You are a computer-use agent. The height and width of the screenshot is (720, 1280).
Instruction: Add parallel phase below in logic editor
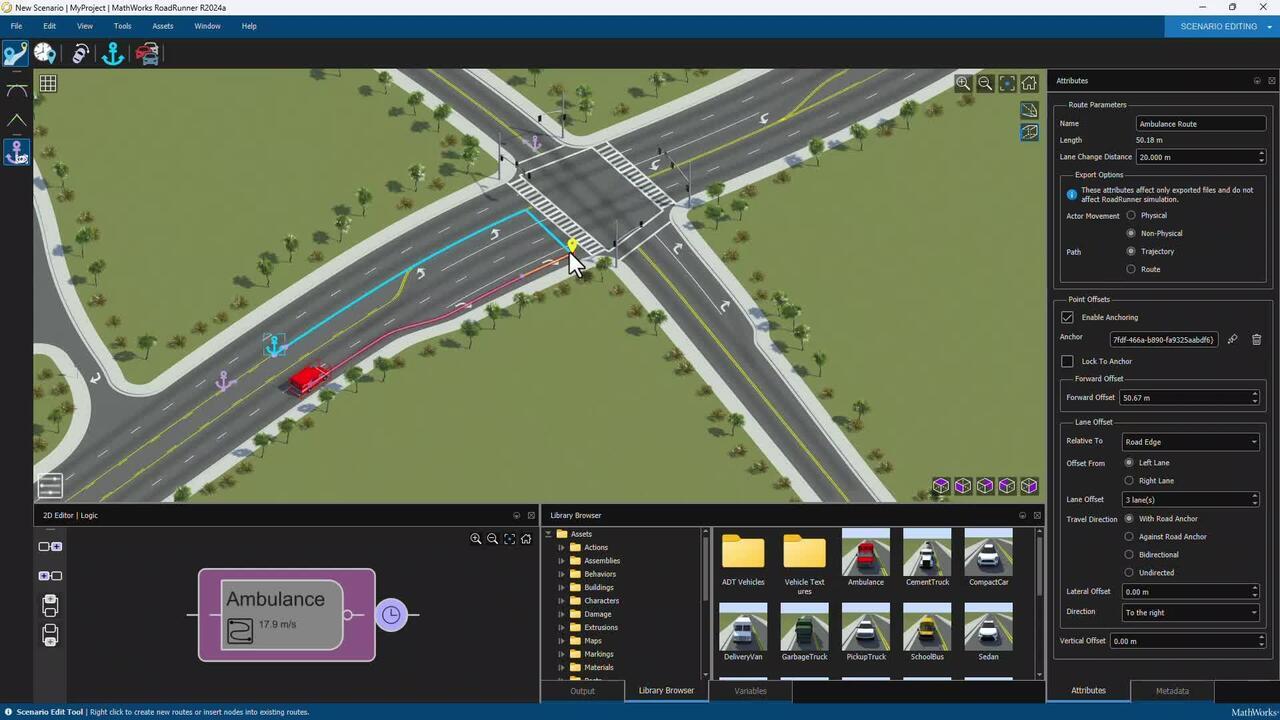tap(50, 635)
